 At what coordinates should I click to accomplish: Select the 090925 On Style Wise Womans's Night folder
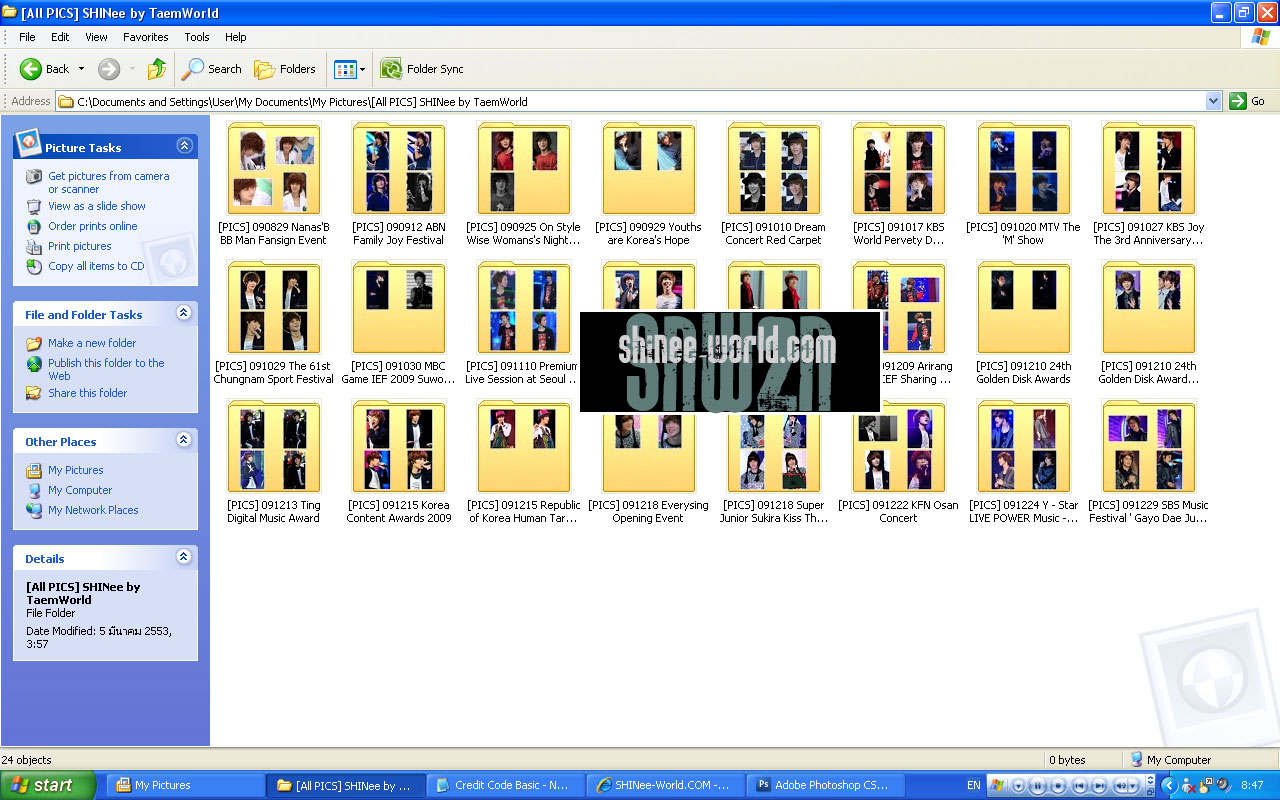(523, 185)
